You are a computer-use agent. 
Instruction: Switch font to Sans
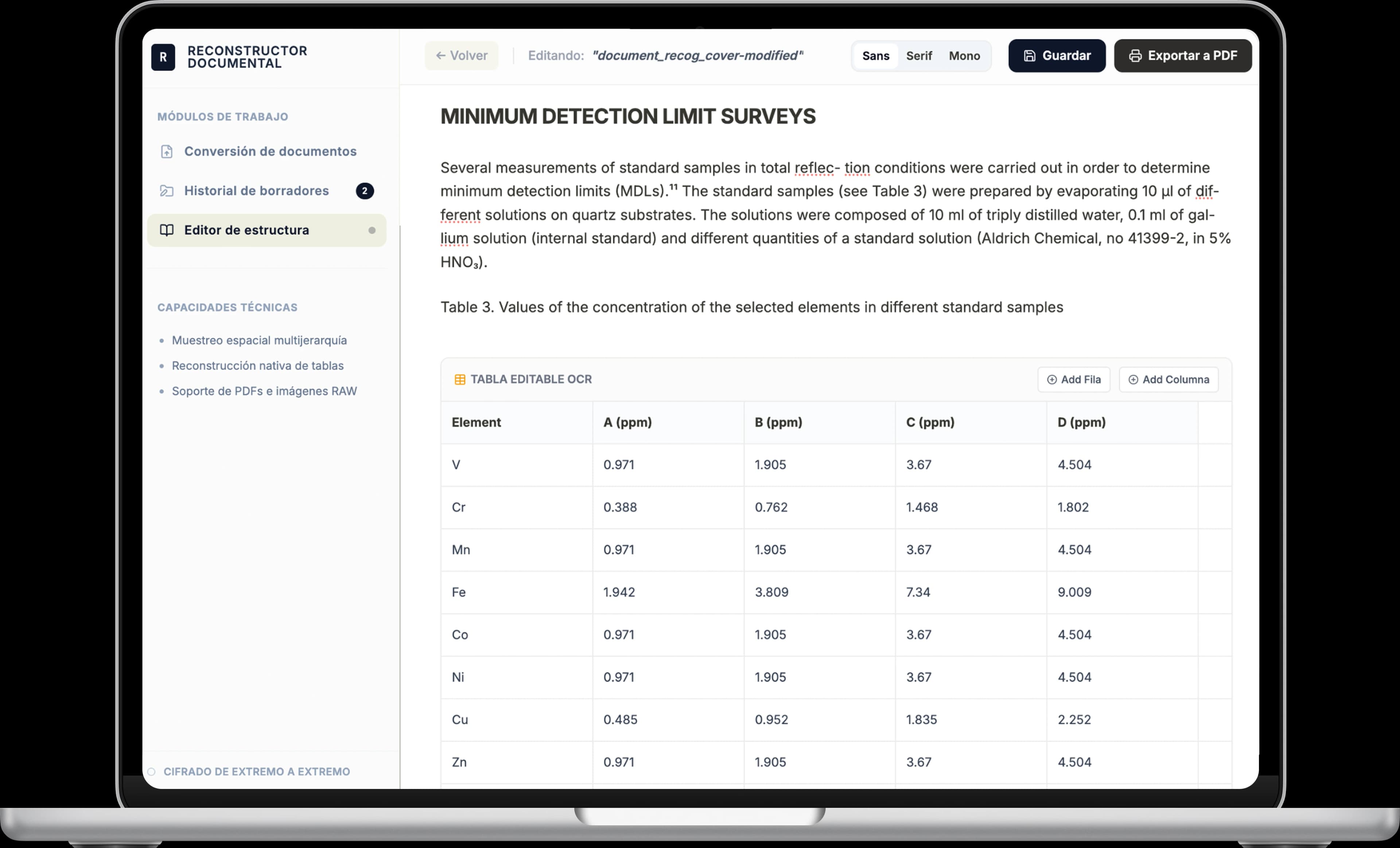876,56
